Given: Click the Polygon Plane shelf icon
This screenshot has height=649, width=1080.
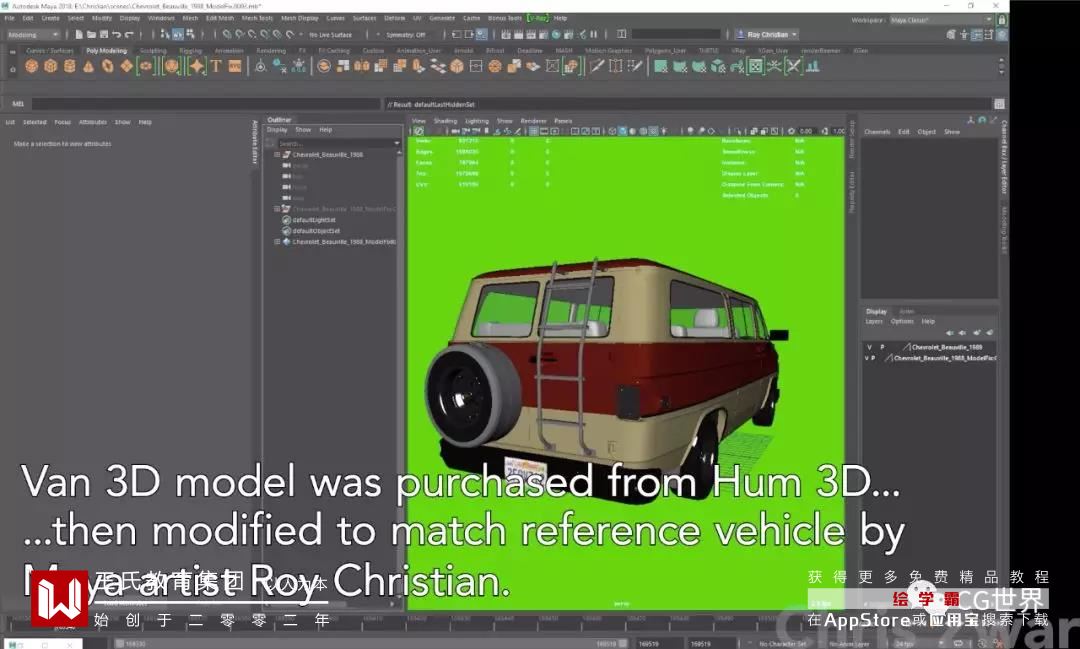Looking at the screenshot, I should coord(126,66).
